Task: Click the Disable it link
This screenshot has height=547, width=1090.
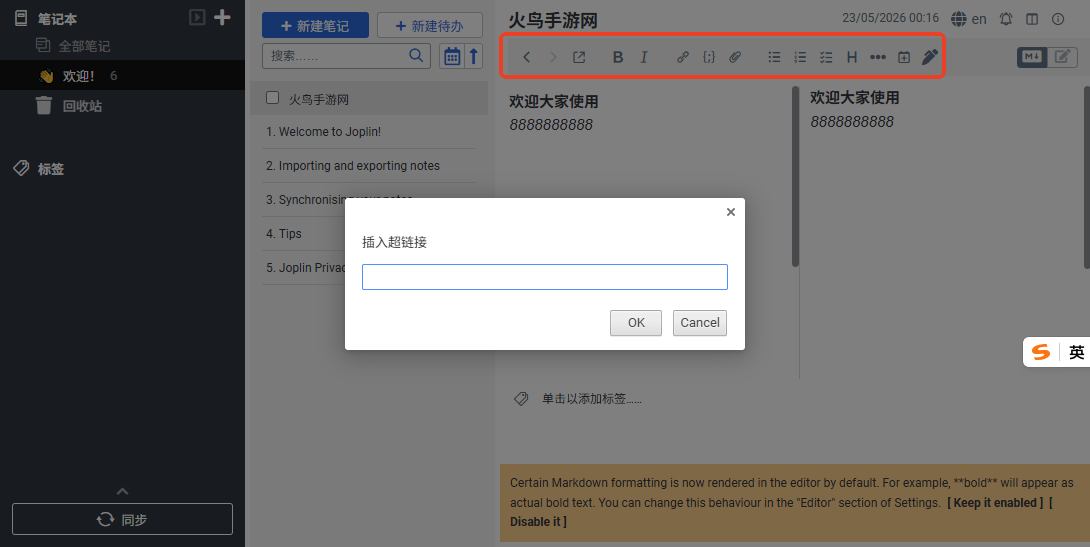Action: point(538,521)
